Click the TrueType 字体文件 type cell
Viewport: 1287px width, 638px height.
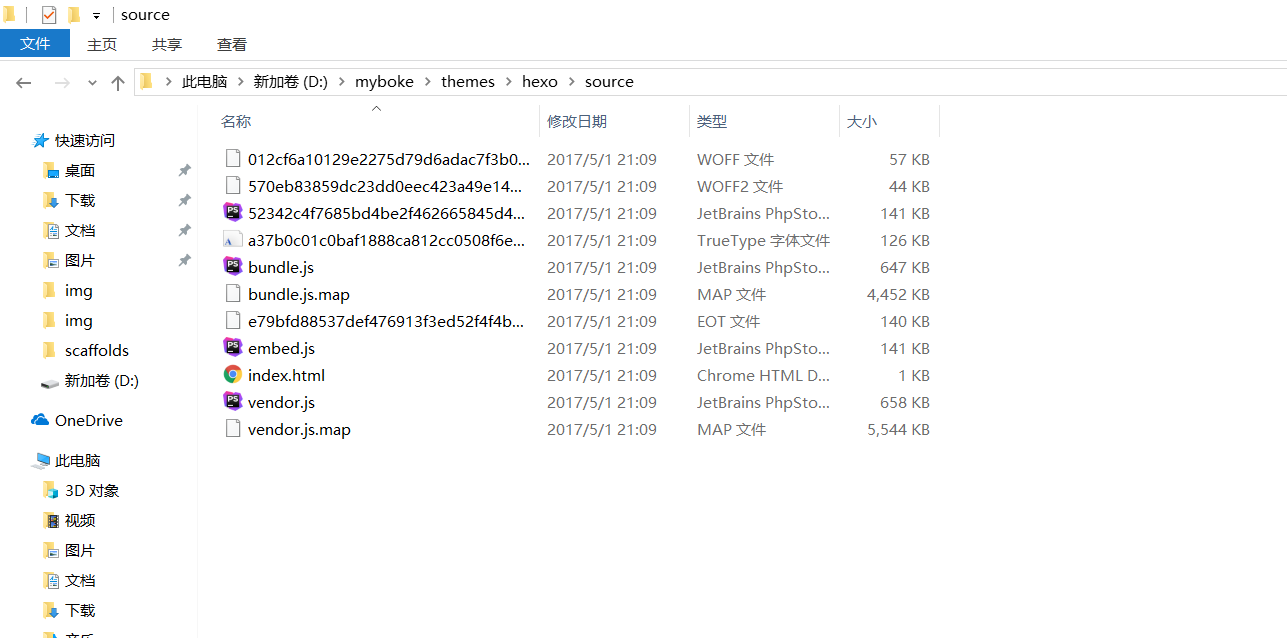763,240
